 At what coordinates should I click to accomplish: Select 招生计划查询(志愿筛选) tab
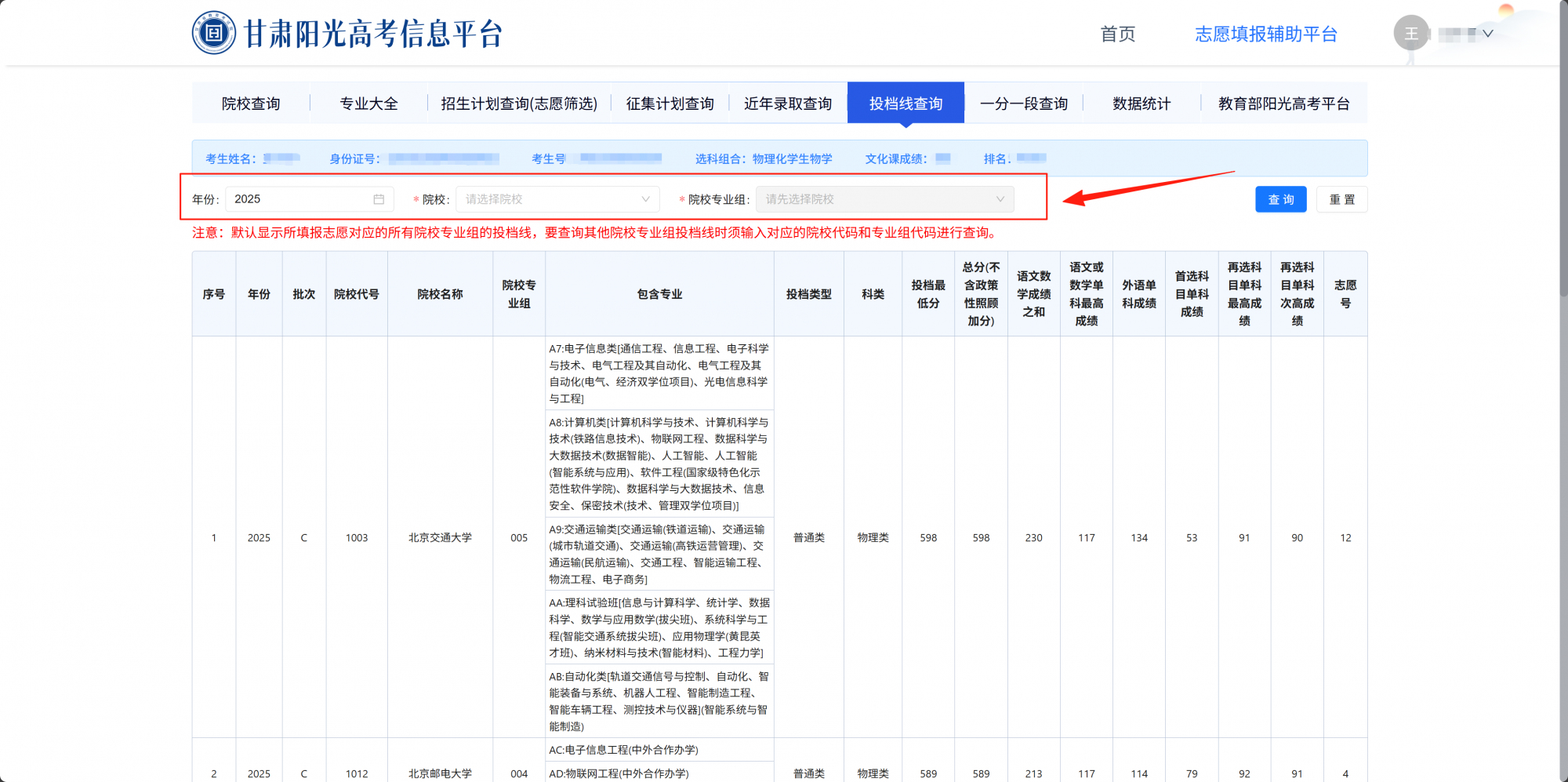(519, 104)
